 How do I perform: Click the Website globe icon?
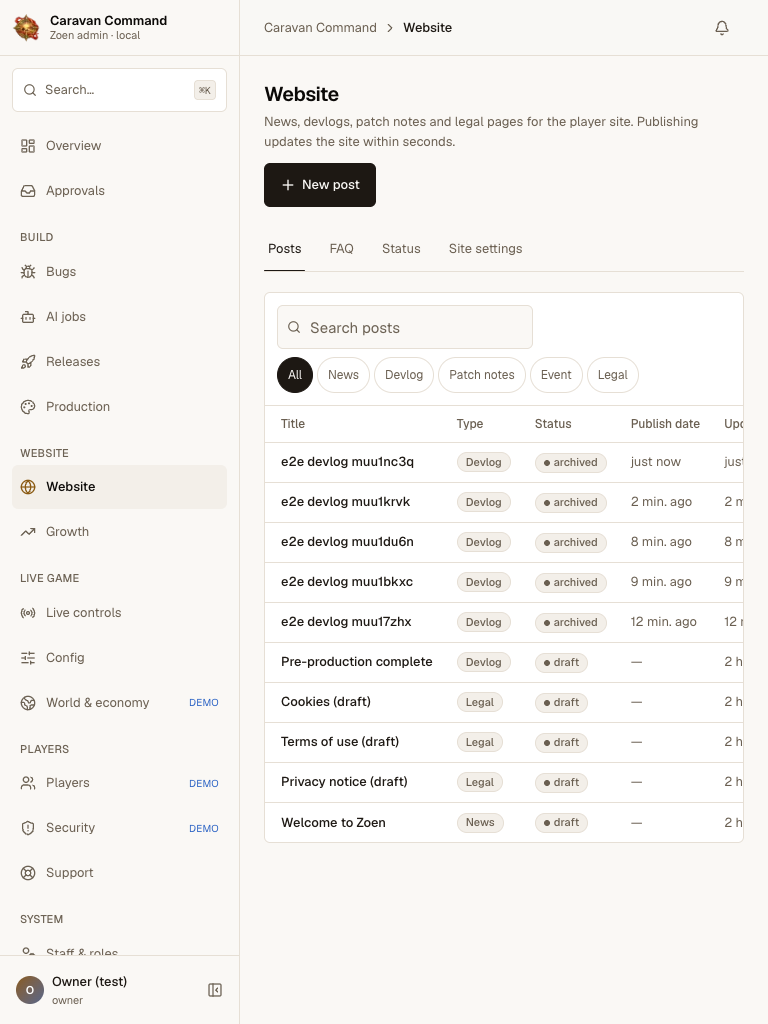(28, 487)
